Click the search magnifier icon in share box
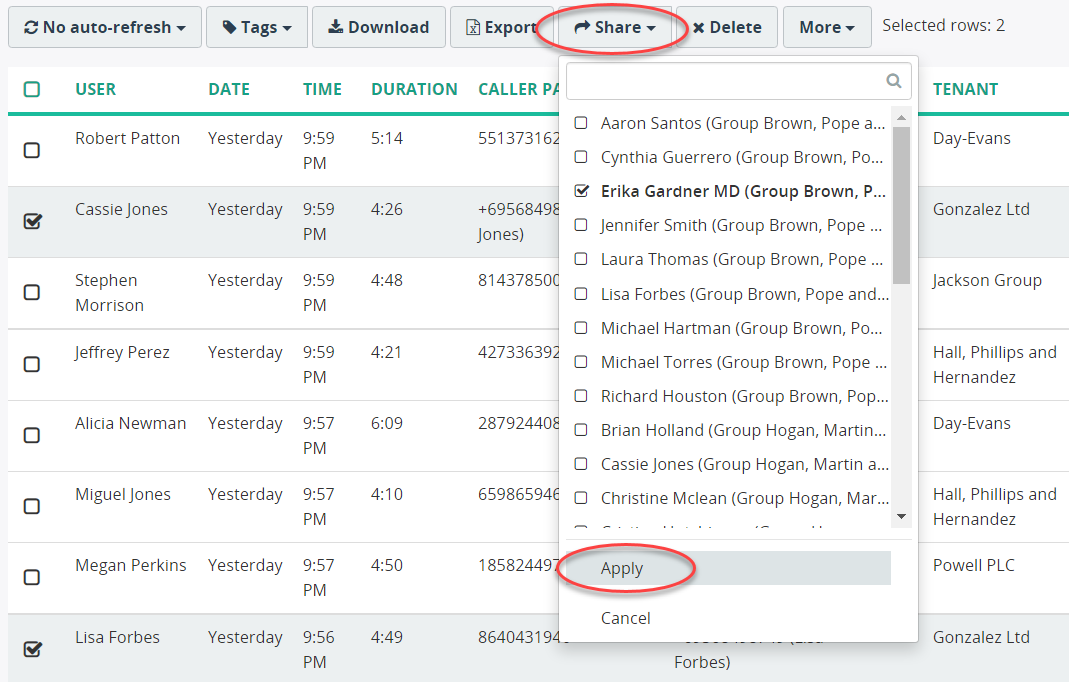 point(893,81)
